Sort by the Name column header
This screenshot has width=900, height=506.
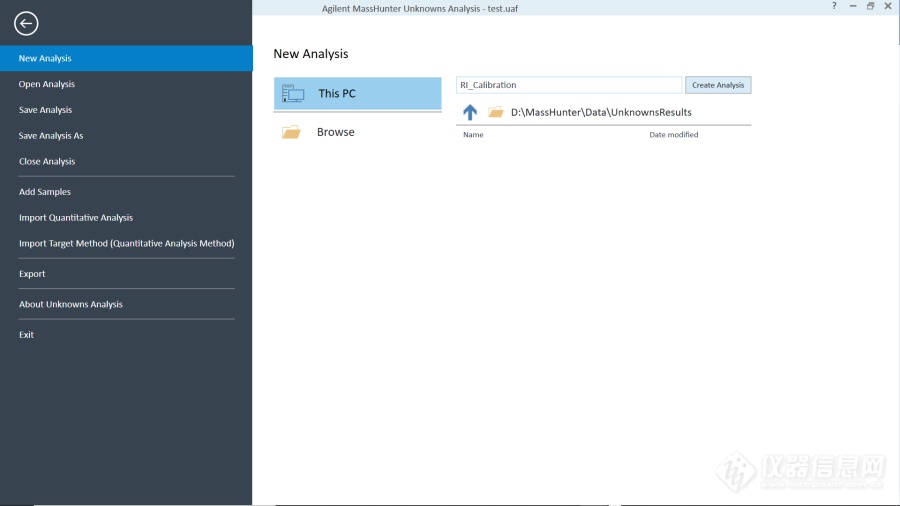[473, 135]
